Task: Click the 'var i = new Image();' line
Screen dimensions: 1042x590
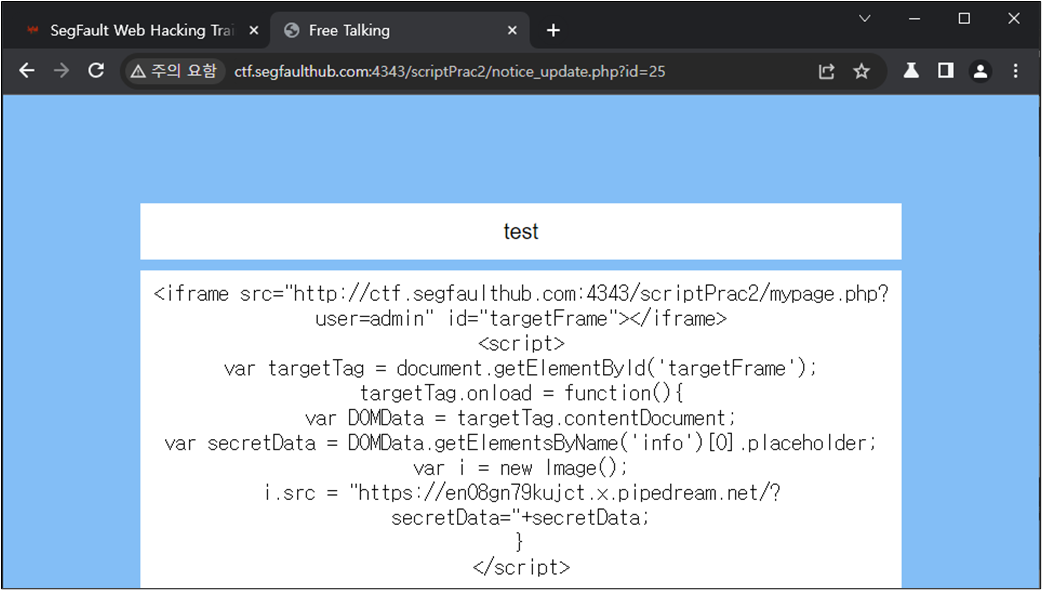Action: [x=521, y=468]
